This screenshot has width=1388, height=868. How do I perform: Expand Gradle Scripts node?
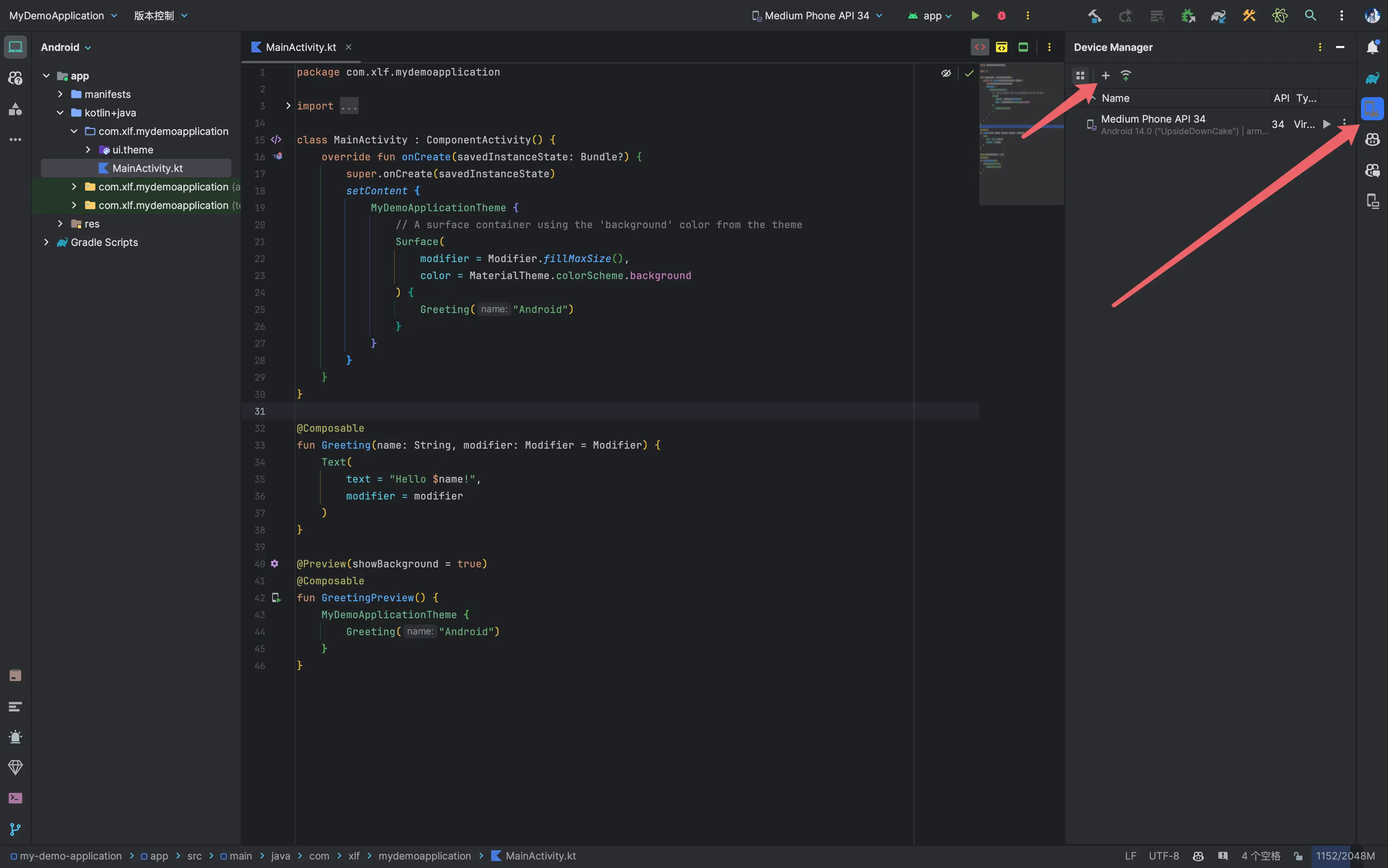click(x=46, y=242)
